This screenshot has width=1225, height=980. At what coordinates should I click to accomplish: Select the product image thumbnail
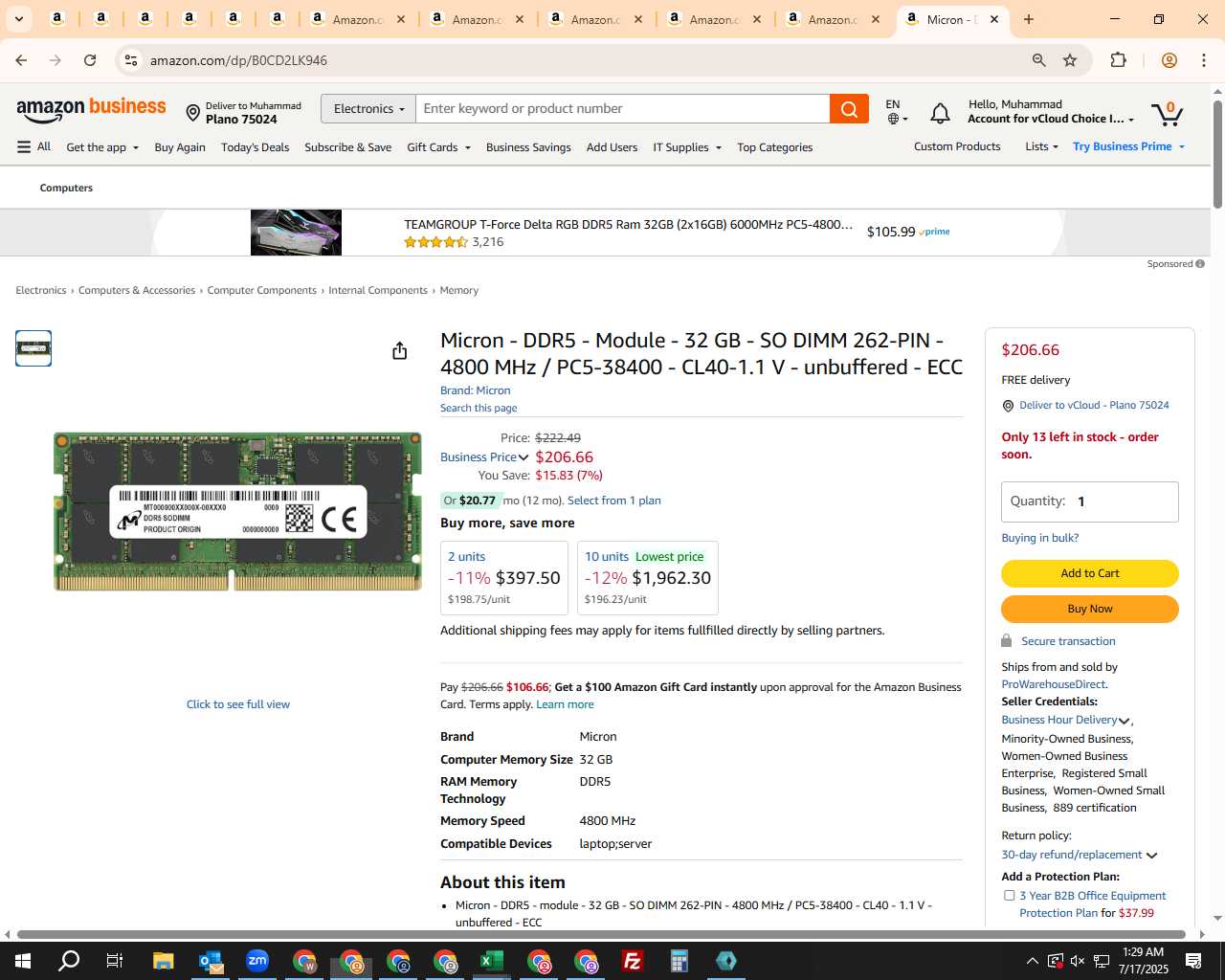pyautogui.click(x=33, y=348)
